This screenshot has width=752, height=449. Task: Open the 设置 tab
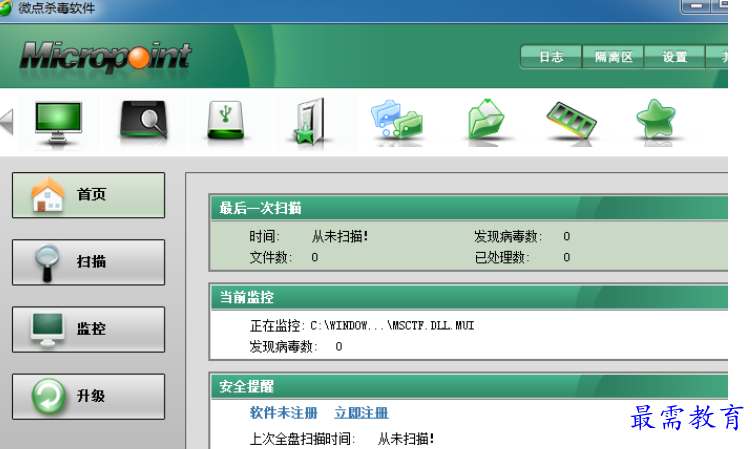pyautogui.click(x=674, y=57)
